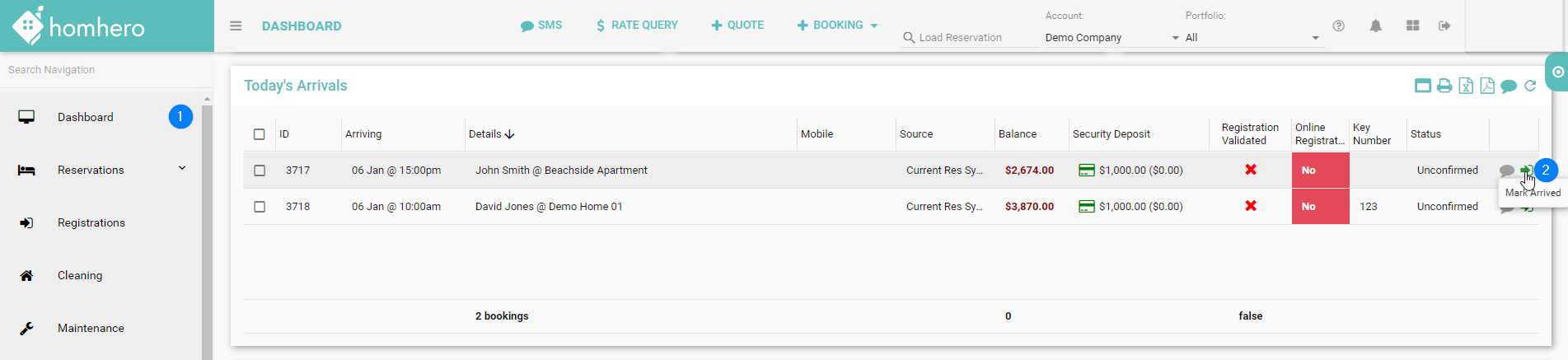Refresh the Today's Arrivals panel
Image resolution: width=1568 pixels, height=360 pixels.
tap(1530, 86)
